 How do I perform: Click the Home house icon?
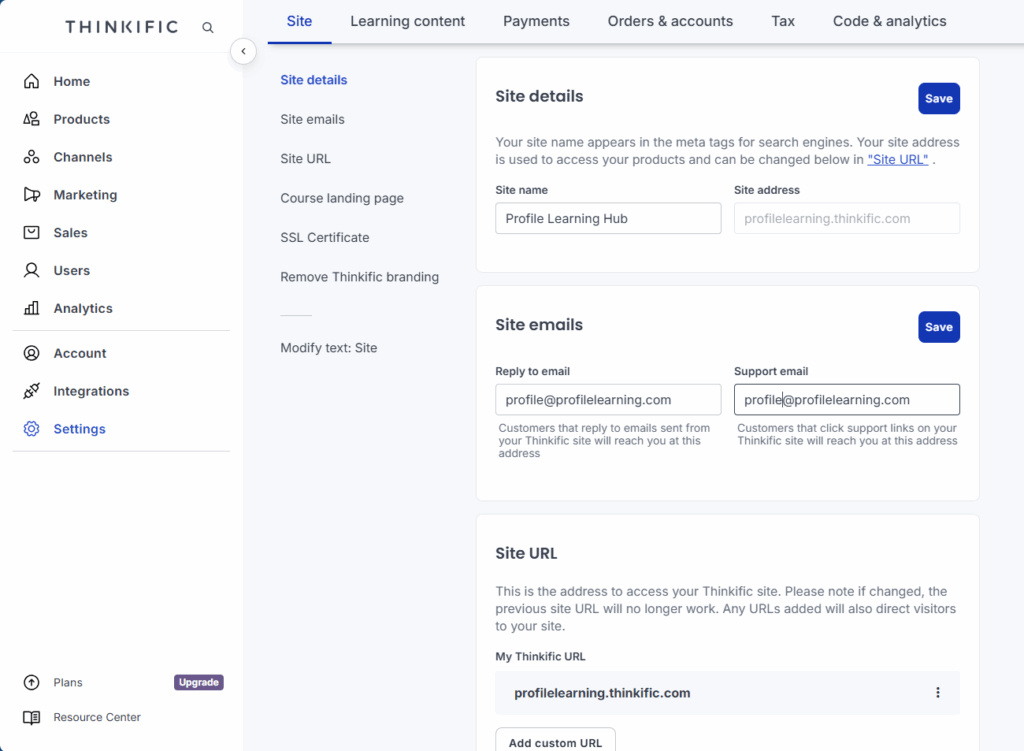(x=32, y=82)
